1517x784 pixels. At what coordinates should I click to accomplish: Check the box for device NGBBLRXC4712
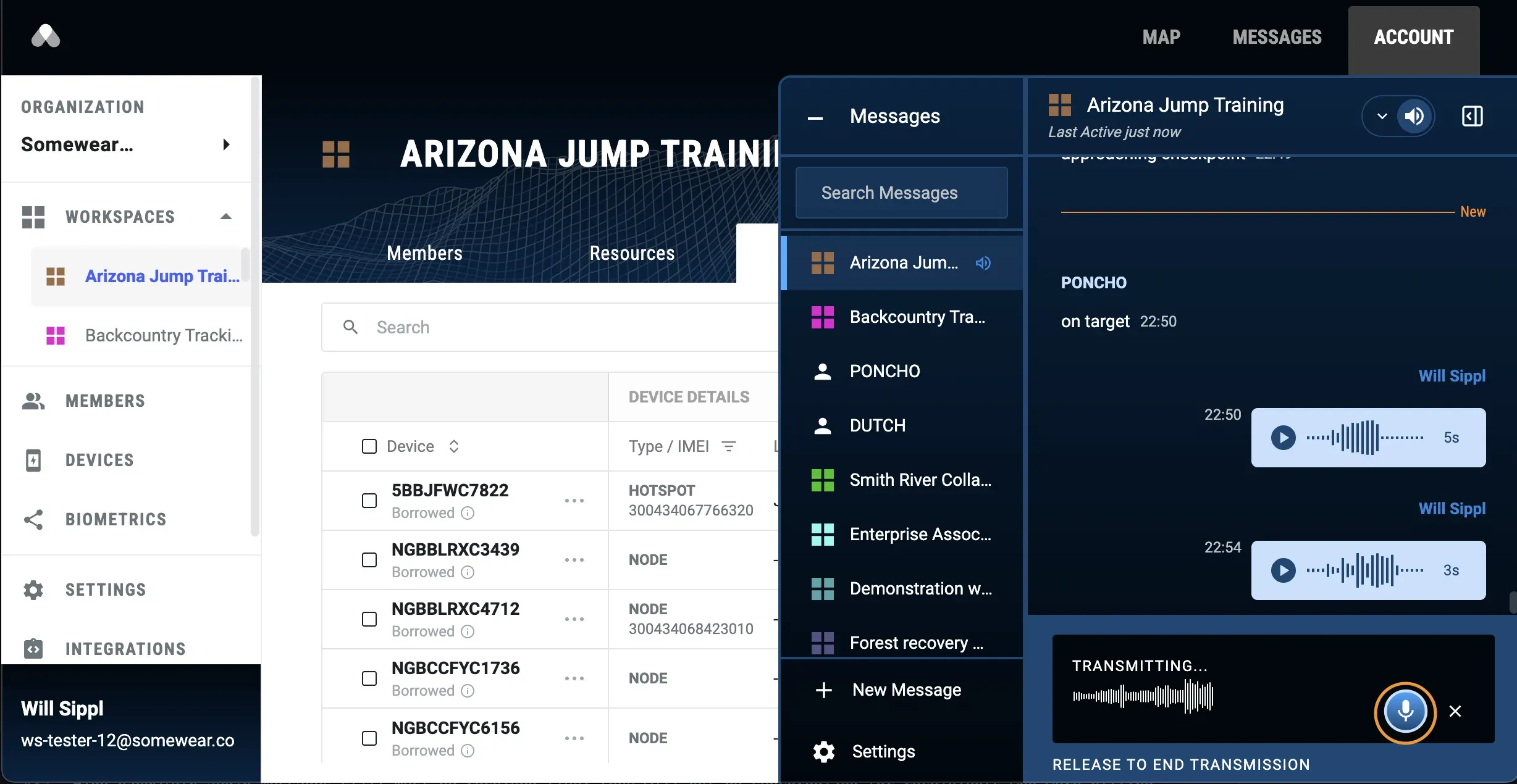click(369, 619)
